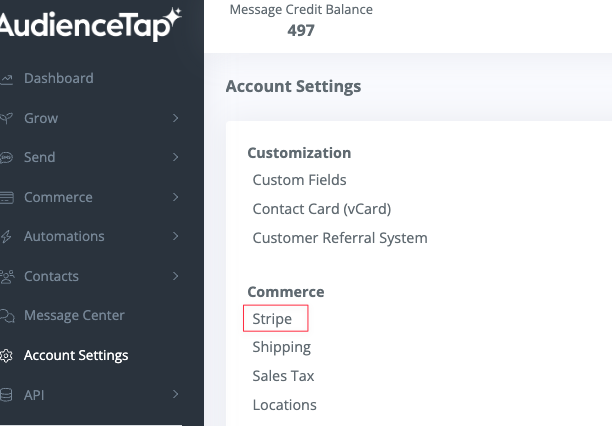Expand the Automations submenu chevron
The image size is (612, 426).
pyautogui.click(x=175, y=236)
